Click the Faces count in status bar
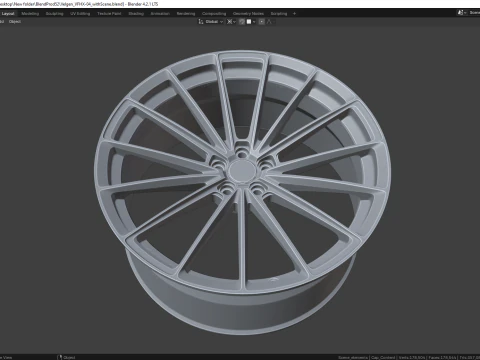 (442, 357)
